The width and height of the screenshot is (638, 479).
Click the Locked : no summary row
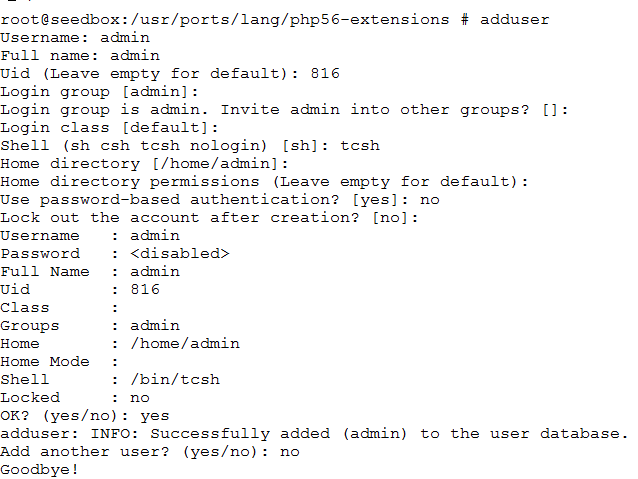pyautogui.click(x=75, y=398)
